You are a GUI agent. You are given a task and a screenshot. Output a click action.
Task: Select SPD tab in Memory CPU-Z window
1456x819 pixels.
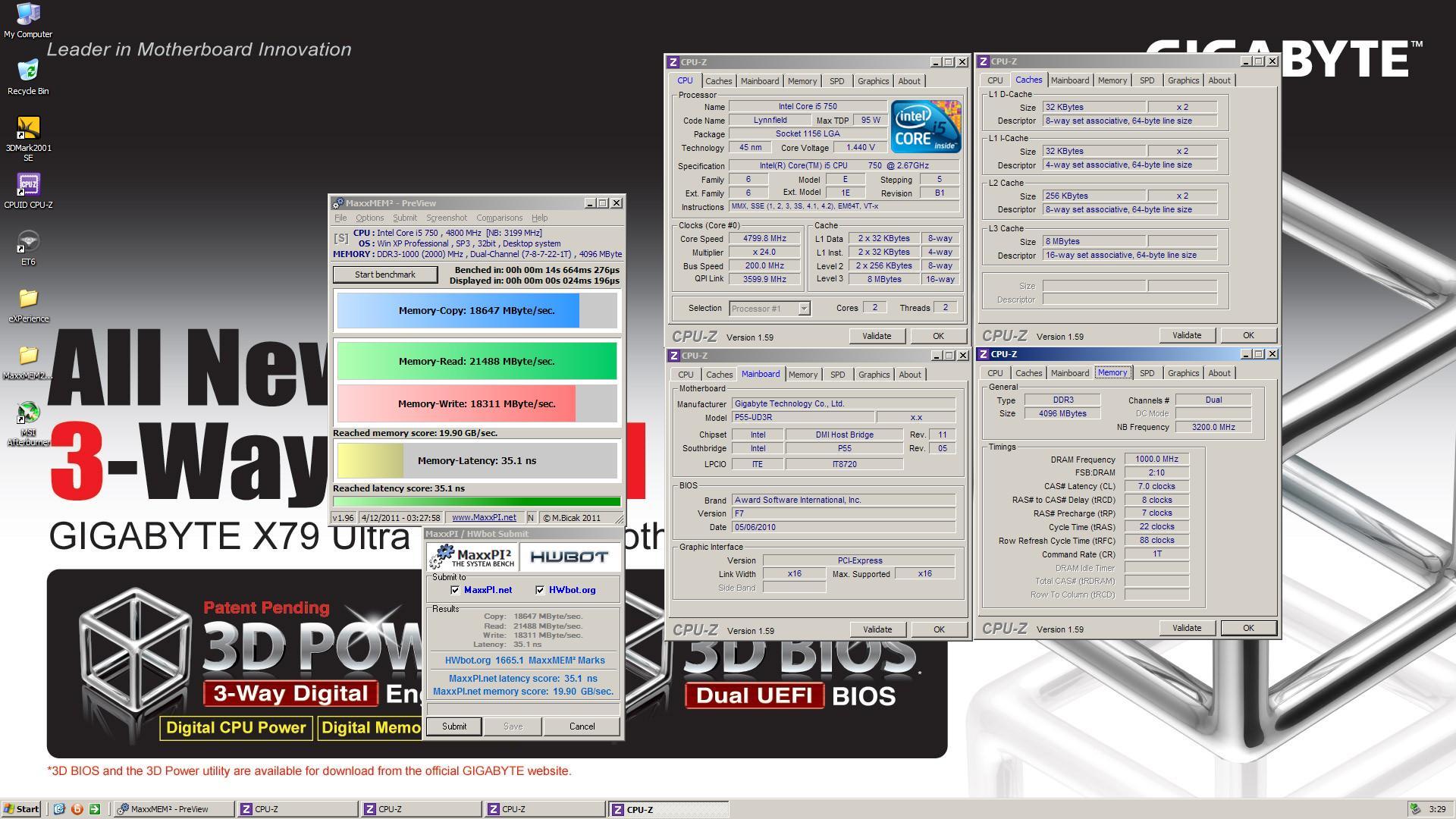(x=1147, y=373)
